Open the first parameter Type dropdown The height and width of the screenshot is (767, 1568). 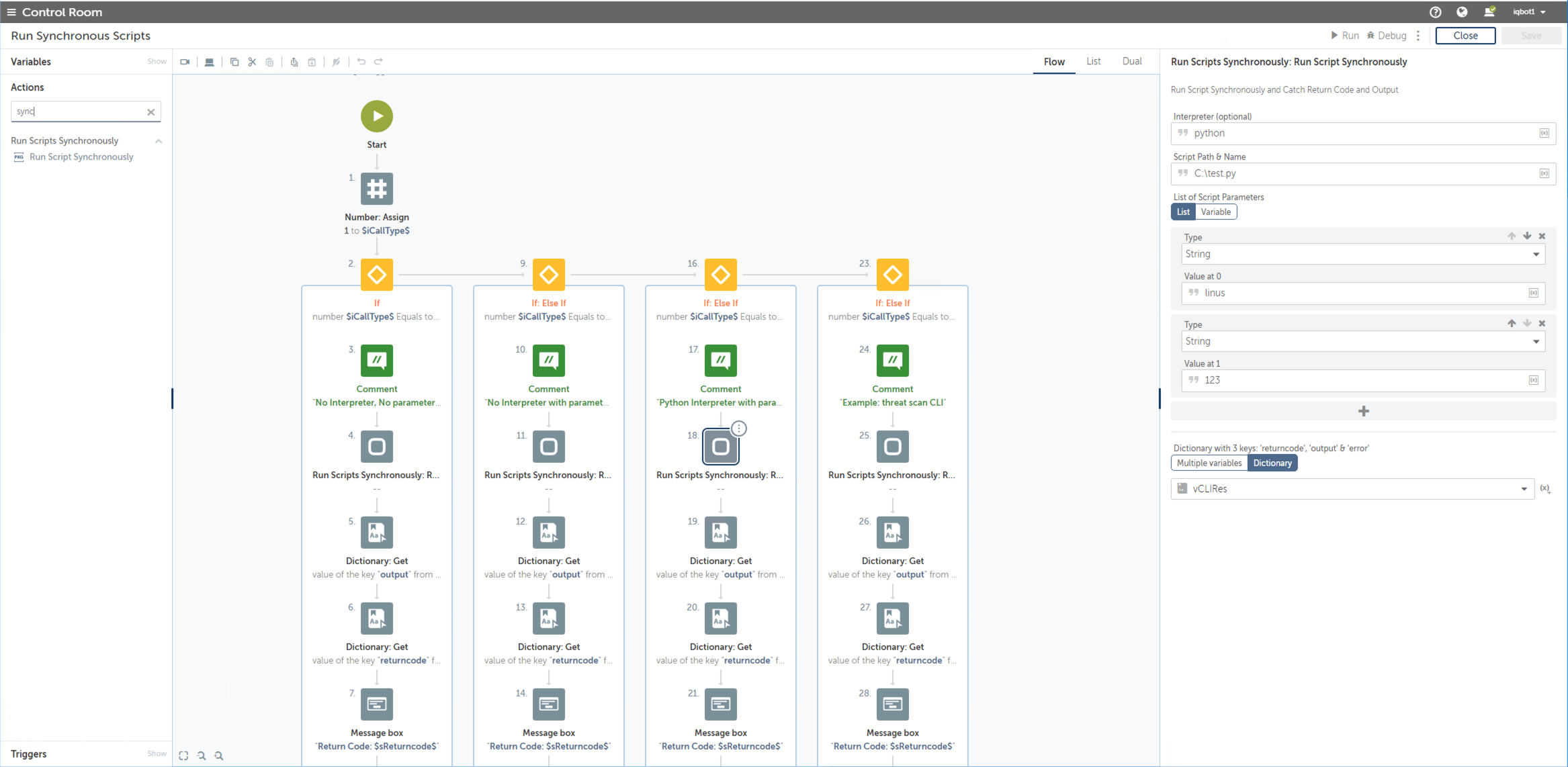[1362, 254]
